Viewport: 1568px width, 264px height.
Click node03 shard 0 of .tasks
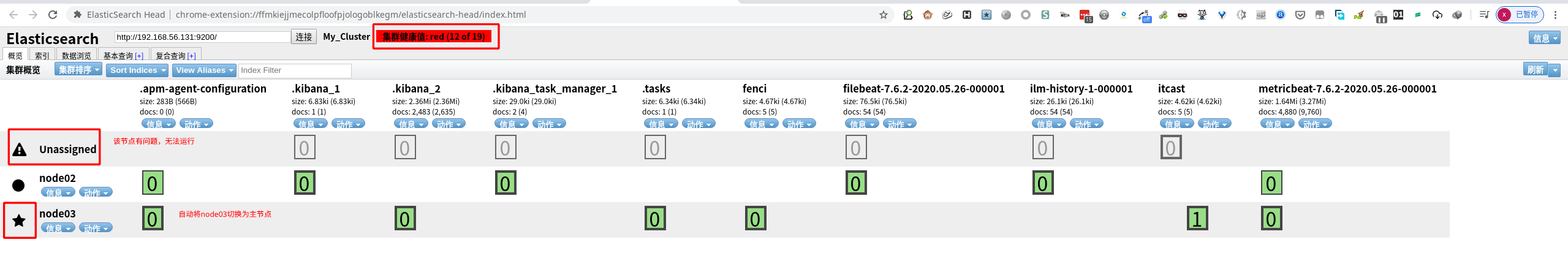655,219
